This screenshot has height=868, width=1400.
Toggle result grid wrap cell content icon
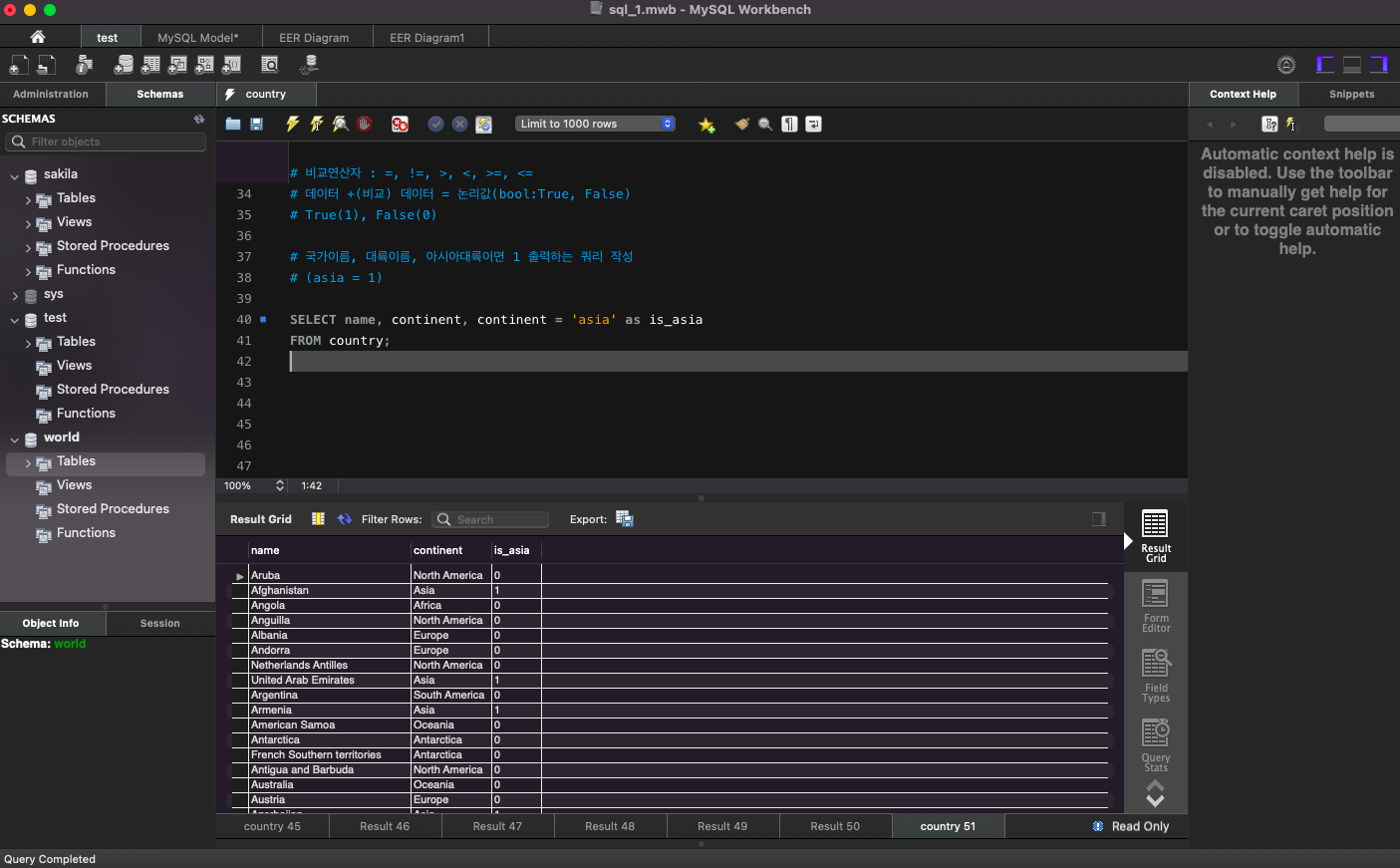[1099, 519]
